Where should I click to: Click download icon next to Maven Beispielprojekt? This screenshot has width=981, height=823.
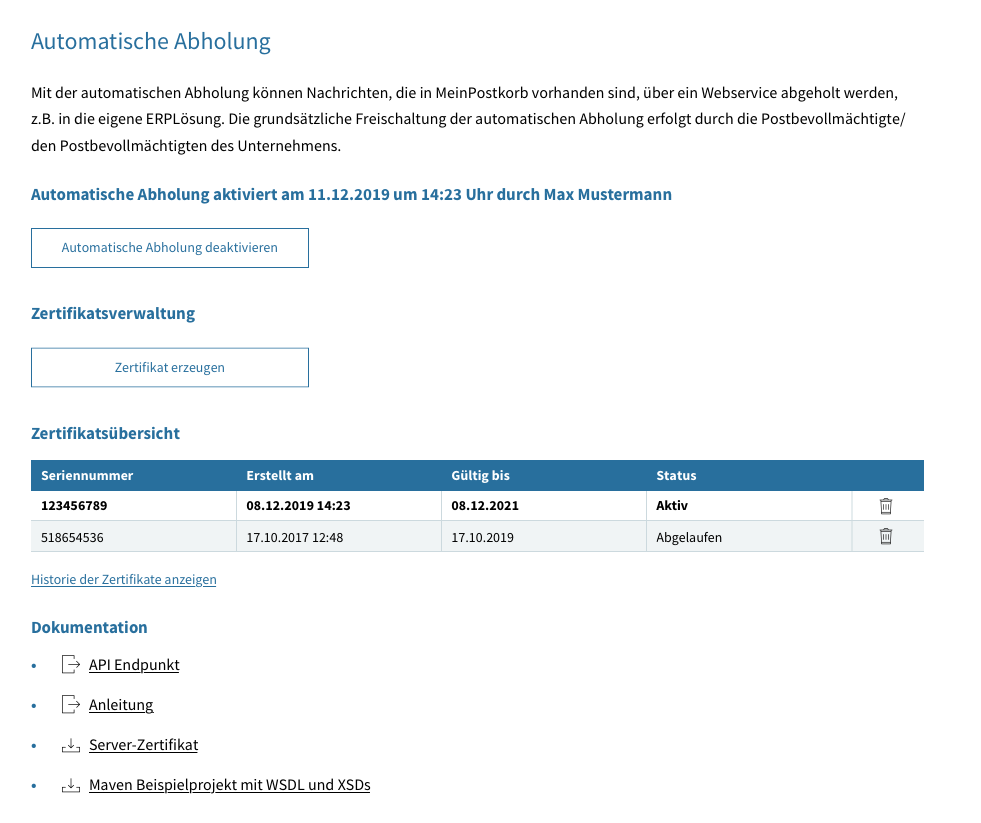(x=71, y=785)
